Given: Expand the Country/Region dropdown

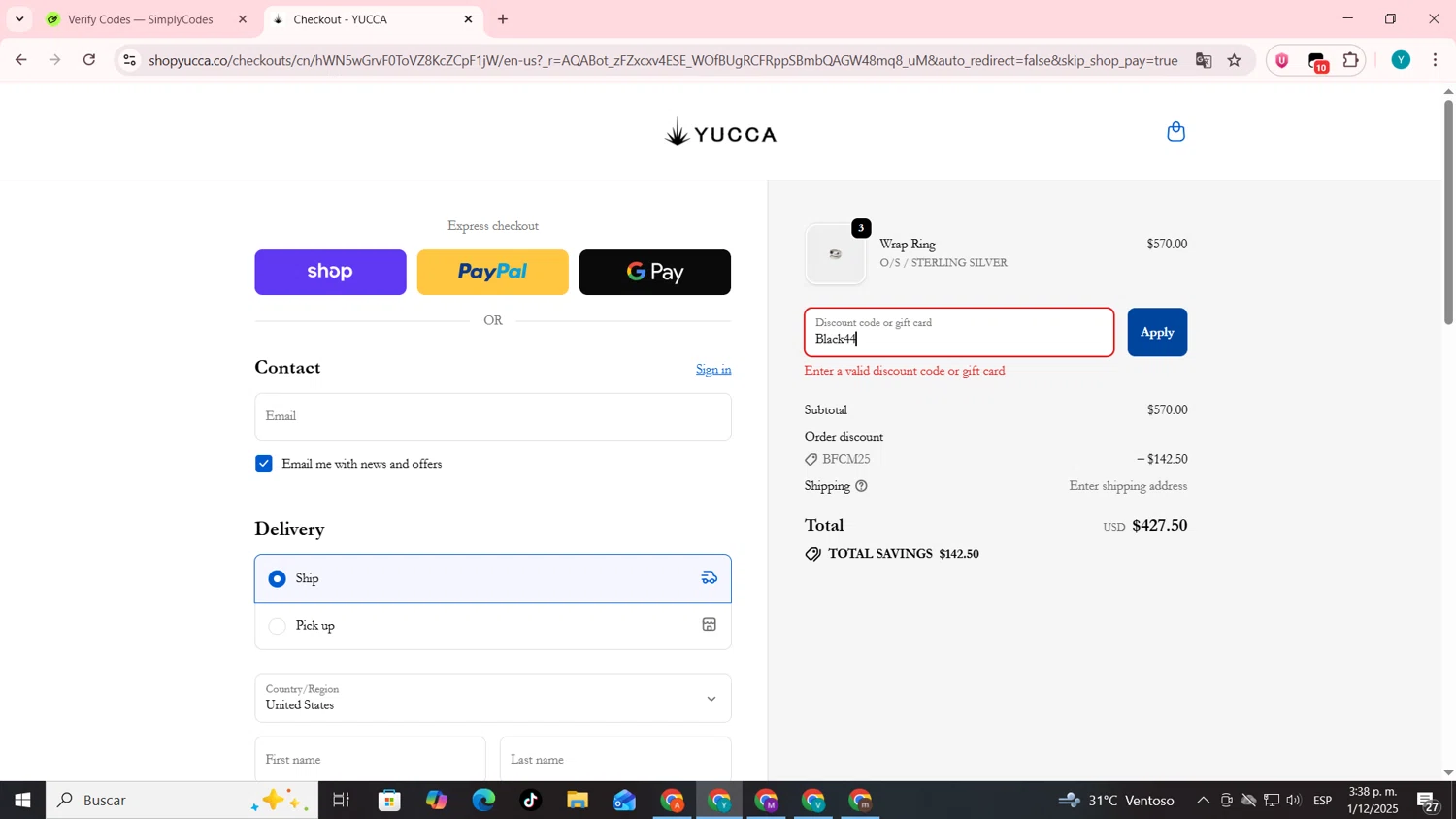Looking at the screenshot, I should pos(493,699).
